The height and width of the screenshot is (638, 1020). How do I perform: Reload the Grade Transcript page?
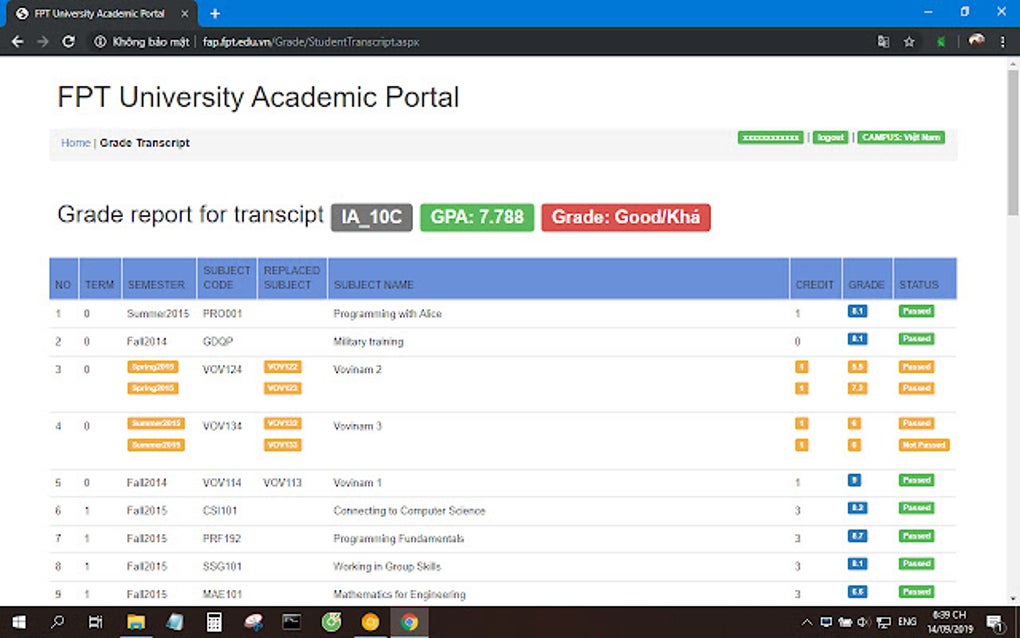[68, 41]
